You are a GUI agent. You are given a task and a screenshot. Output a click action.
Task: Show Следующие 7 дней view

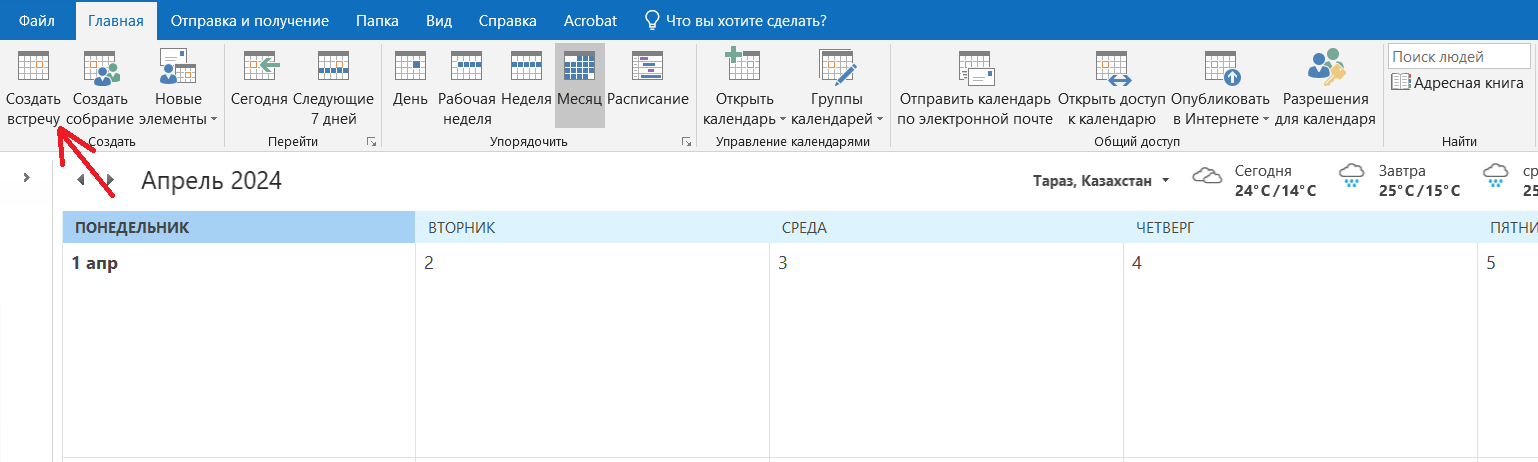click(x=333, y=68)
